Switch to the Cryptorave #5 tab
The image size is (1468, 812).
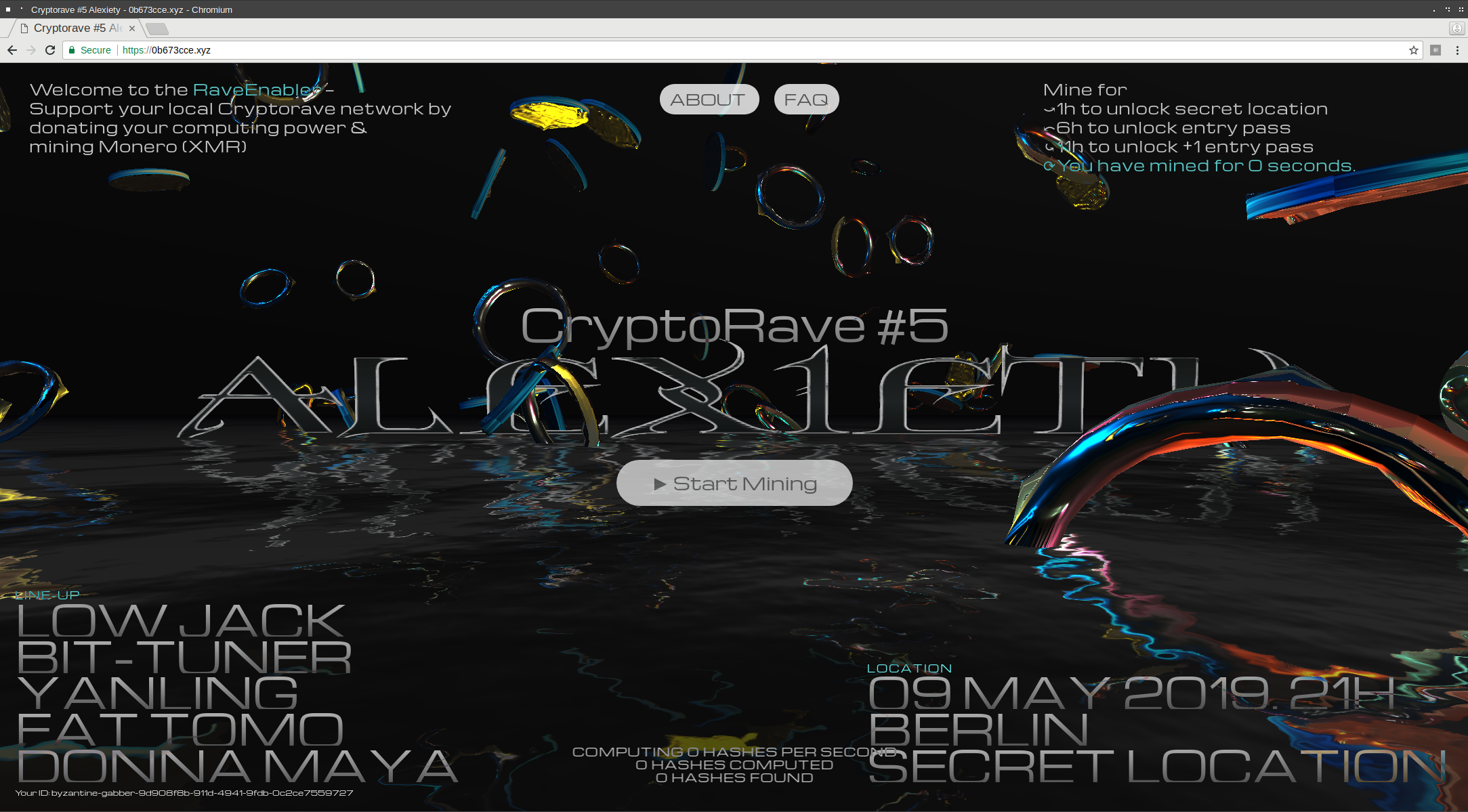point(75,28)
